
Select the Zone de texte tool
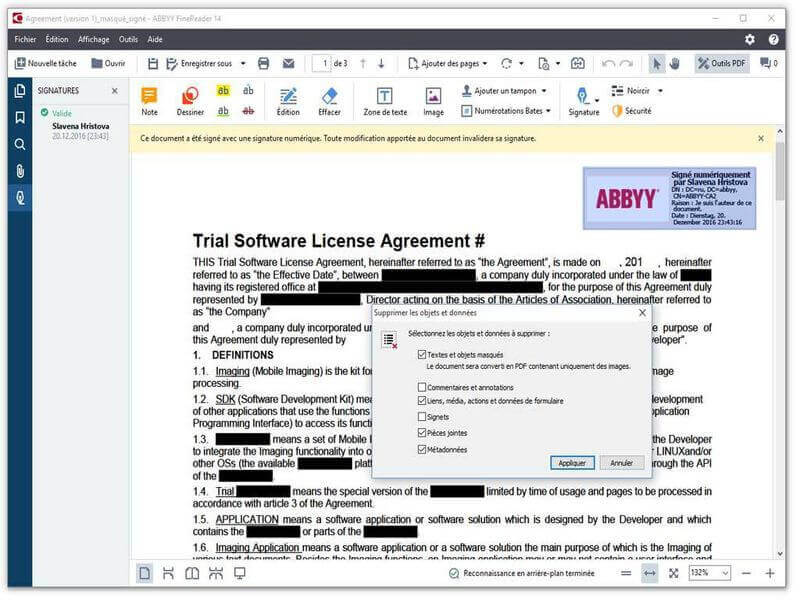[385, 101]
